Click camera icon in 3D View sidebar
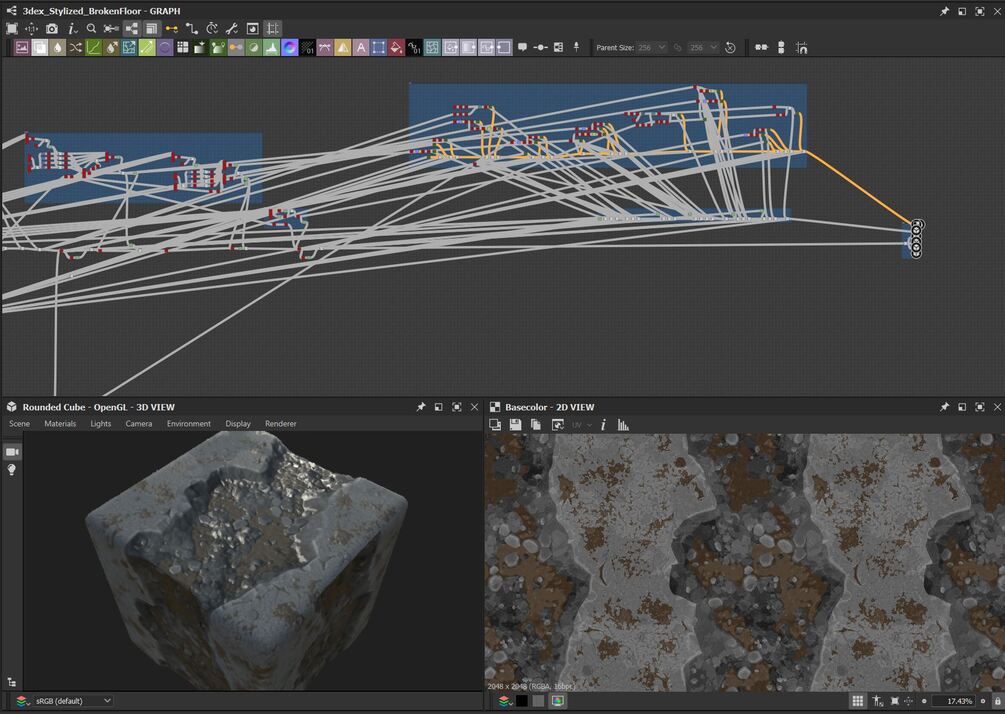The image size is (1005, 714). click(x=12, y=452)
